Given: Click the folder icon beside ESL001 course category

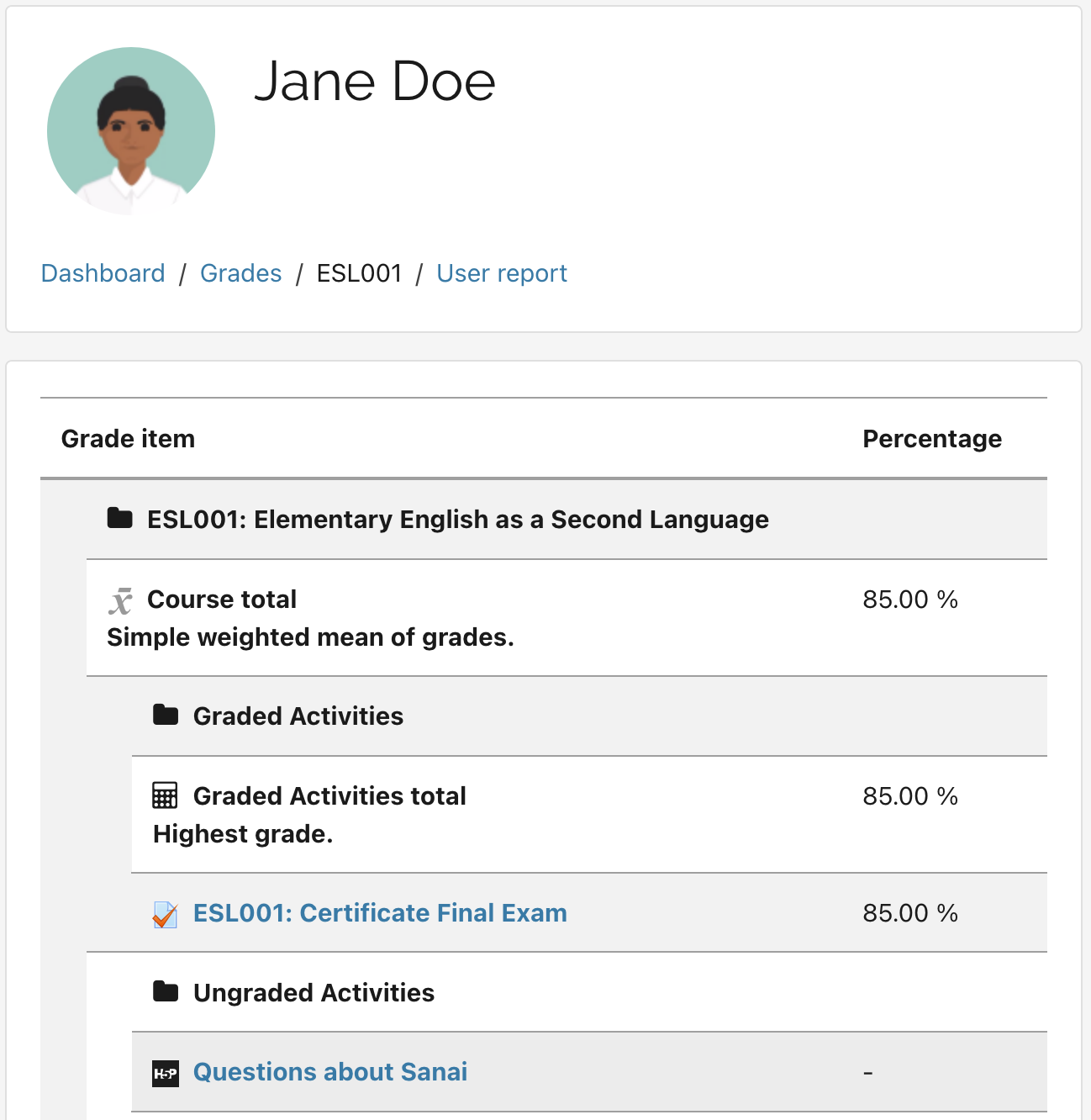Looking at the screenshot, I should pos(120,518).
